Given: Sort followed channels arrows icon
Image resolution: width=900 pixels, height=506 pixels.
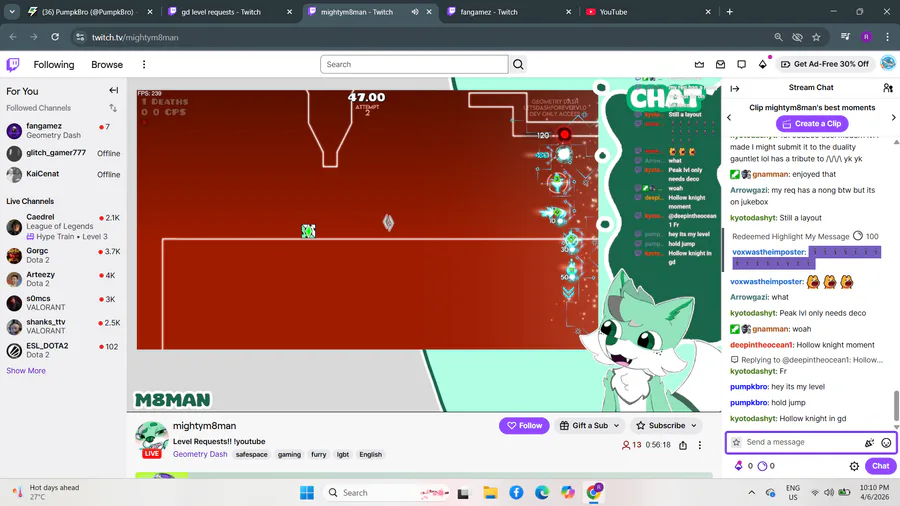Looking at the screenshot, I should 113,108.
